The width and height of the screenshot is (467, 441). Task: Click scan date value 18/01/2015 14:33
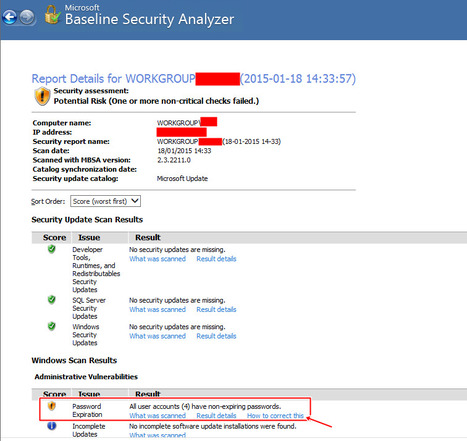click(x=184, y=151)
